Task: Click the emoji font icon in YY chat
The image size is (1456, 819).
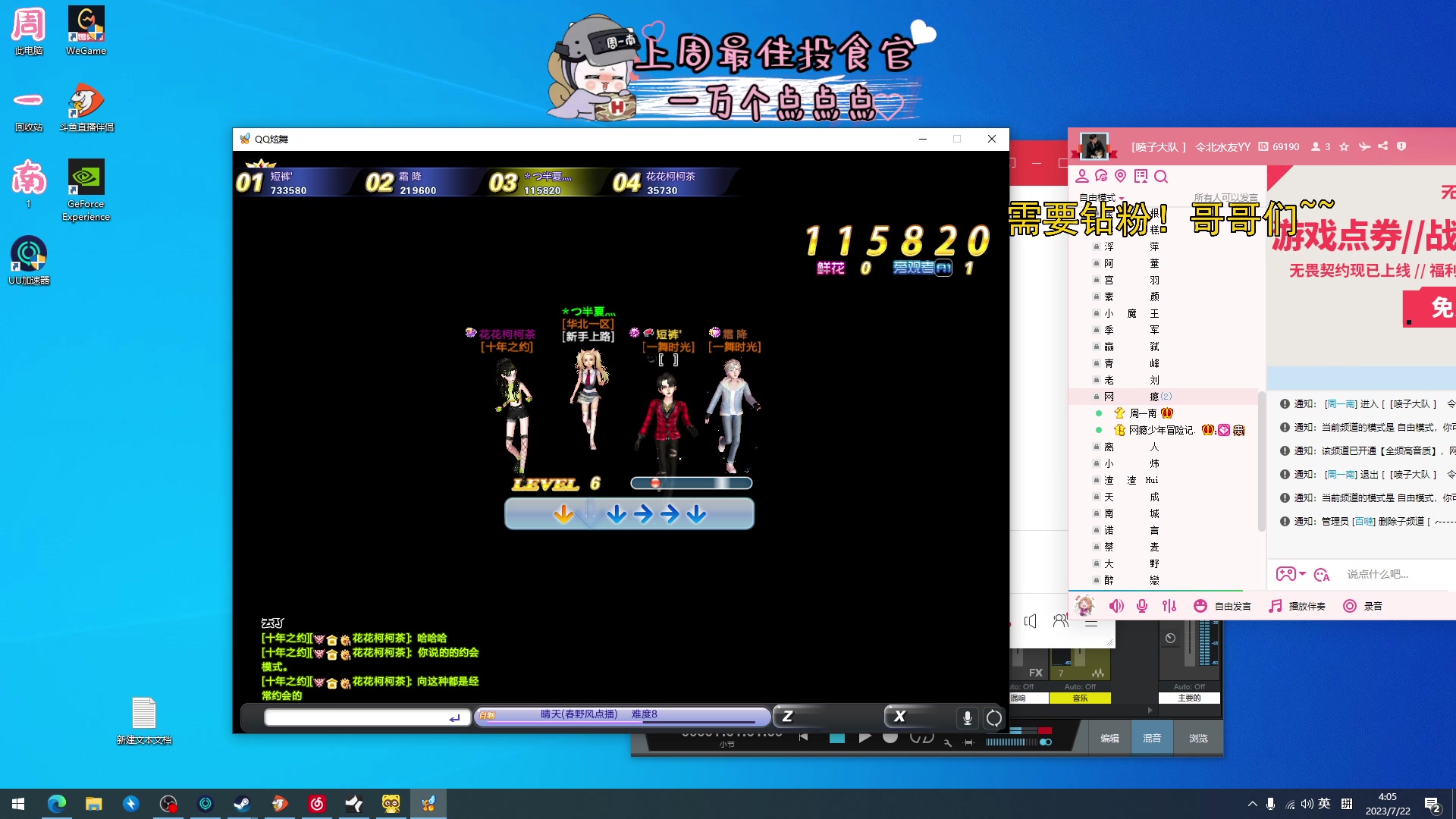Action: tap(1322, 575)
